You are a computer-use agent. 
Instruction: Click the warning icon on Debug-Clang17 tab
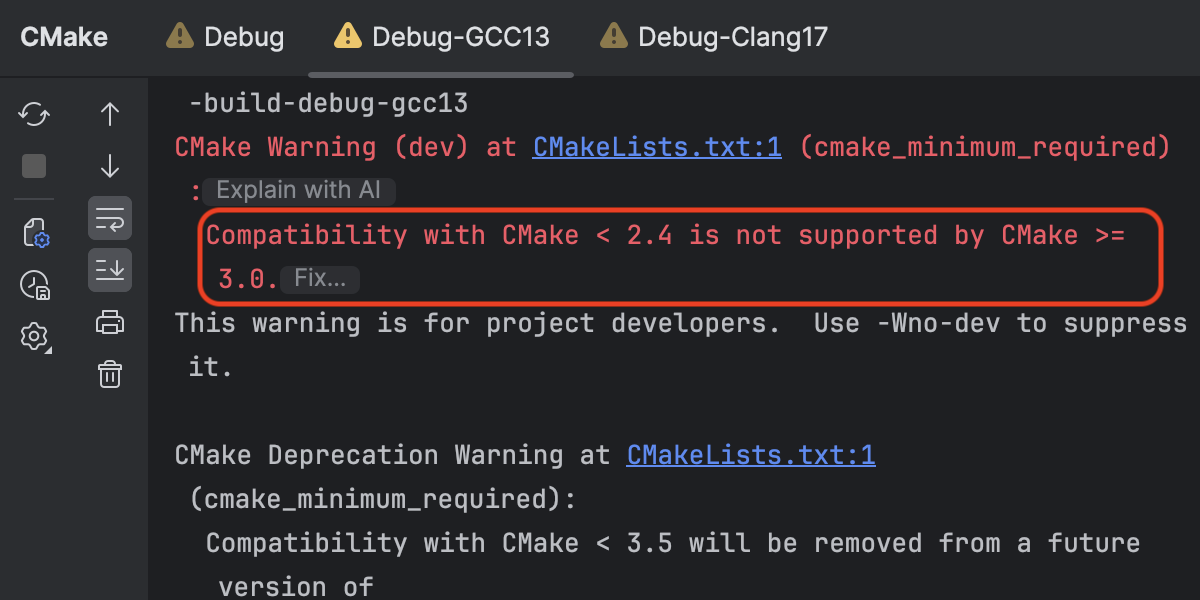(613, 38)
